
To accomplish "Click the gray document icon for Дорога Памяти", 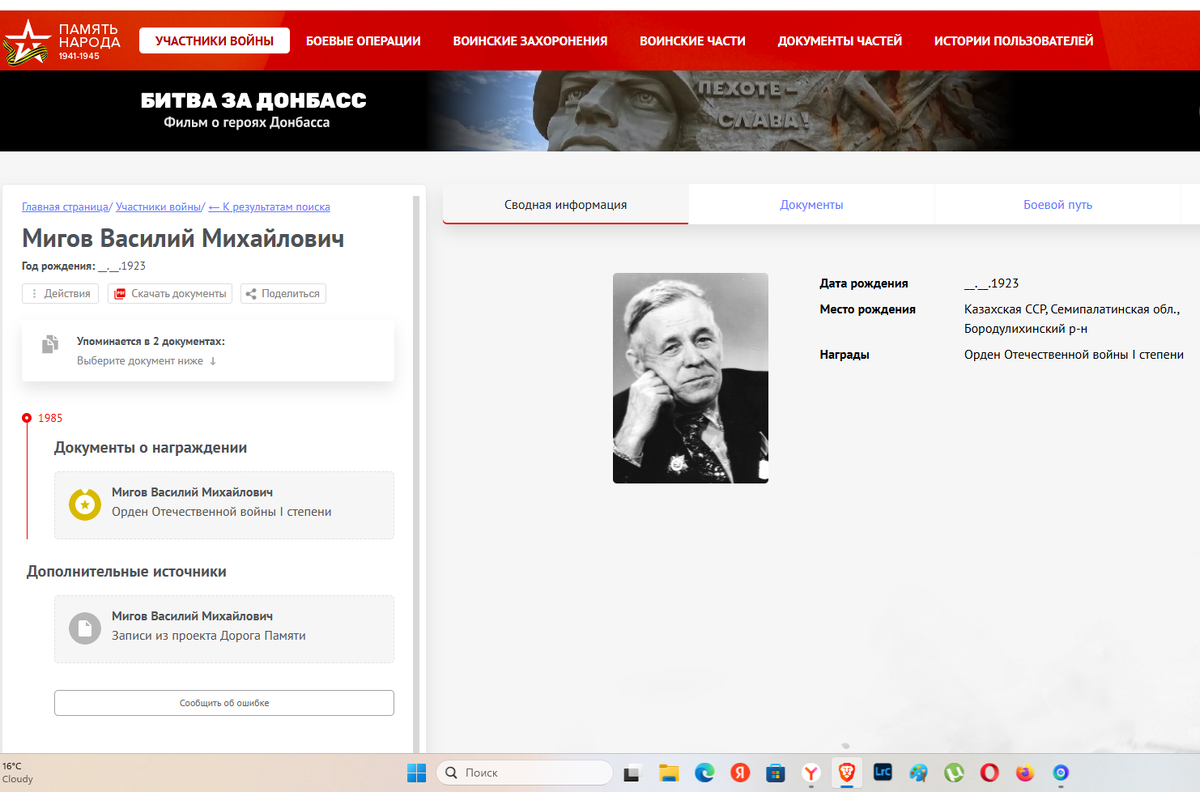I will coord(85,629).
